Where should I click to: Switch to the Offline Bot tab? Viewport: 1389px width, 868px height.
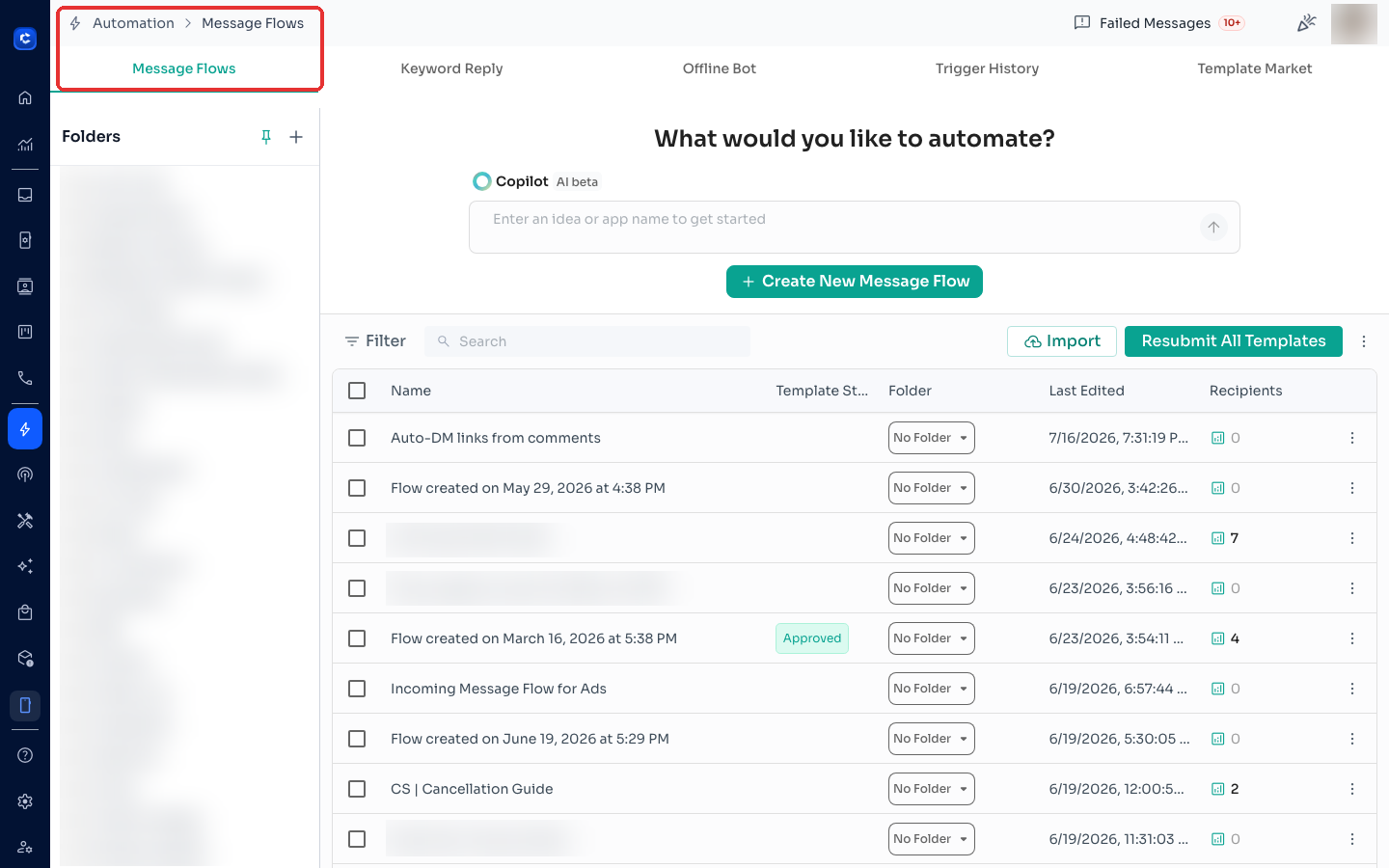click(720, 68)
